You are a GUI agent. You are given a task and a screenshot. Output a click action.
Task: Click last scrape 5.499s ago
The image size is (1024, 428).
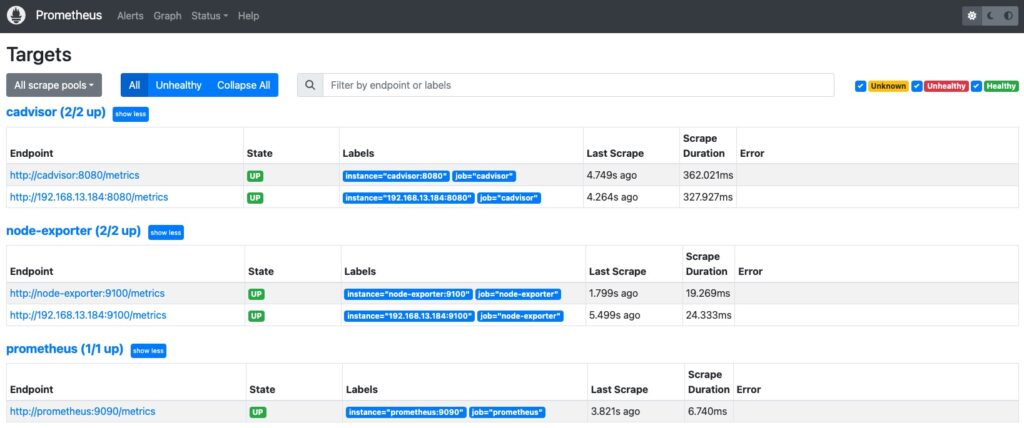(615, 315)
